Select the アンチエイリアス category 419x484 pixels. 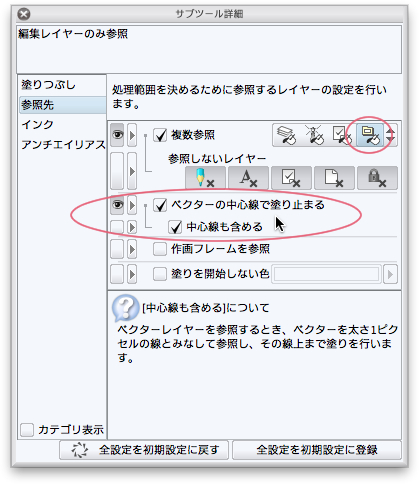(x=63, y=145)
